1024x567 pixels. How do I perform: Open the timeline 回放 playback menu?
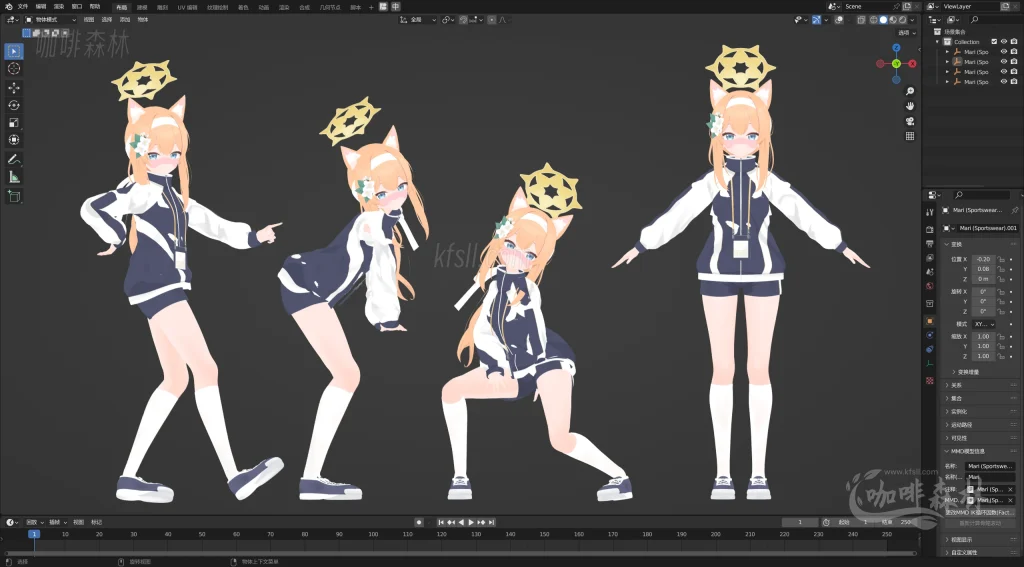(x=33, y=523)
